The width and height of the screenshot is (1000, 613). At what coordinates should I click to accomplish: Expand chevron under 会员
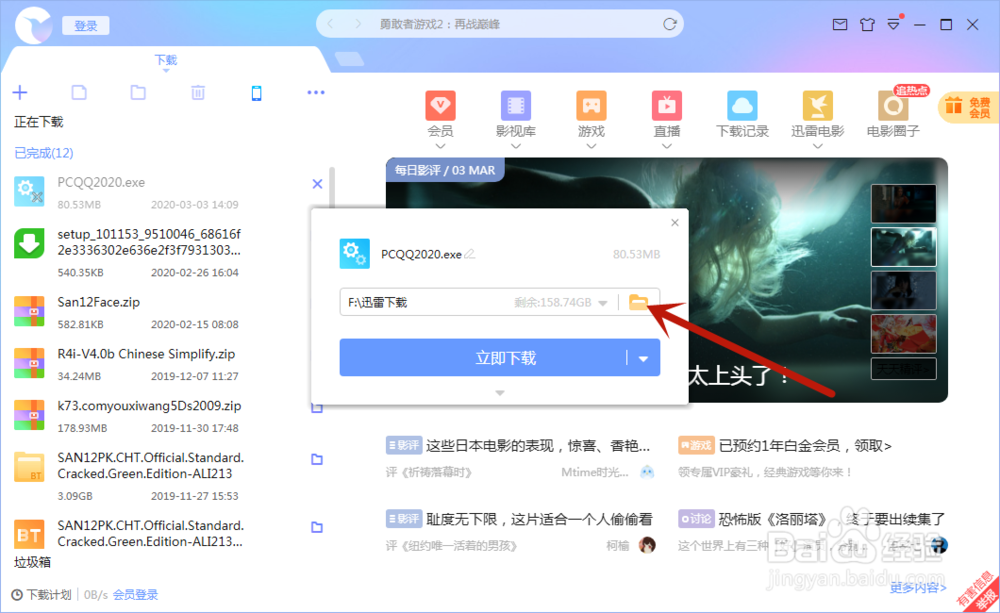pyautogui.click(x=440, y=146)
